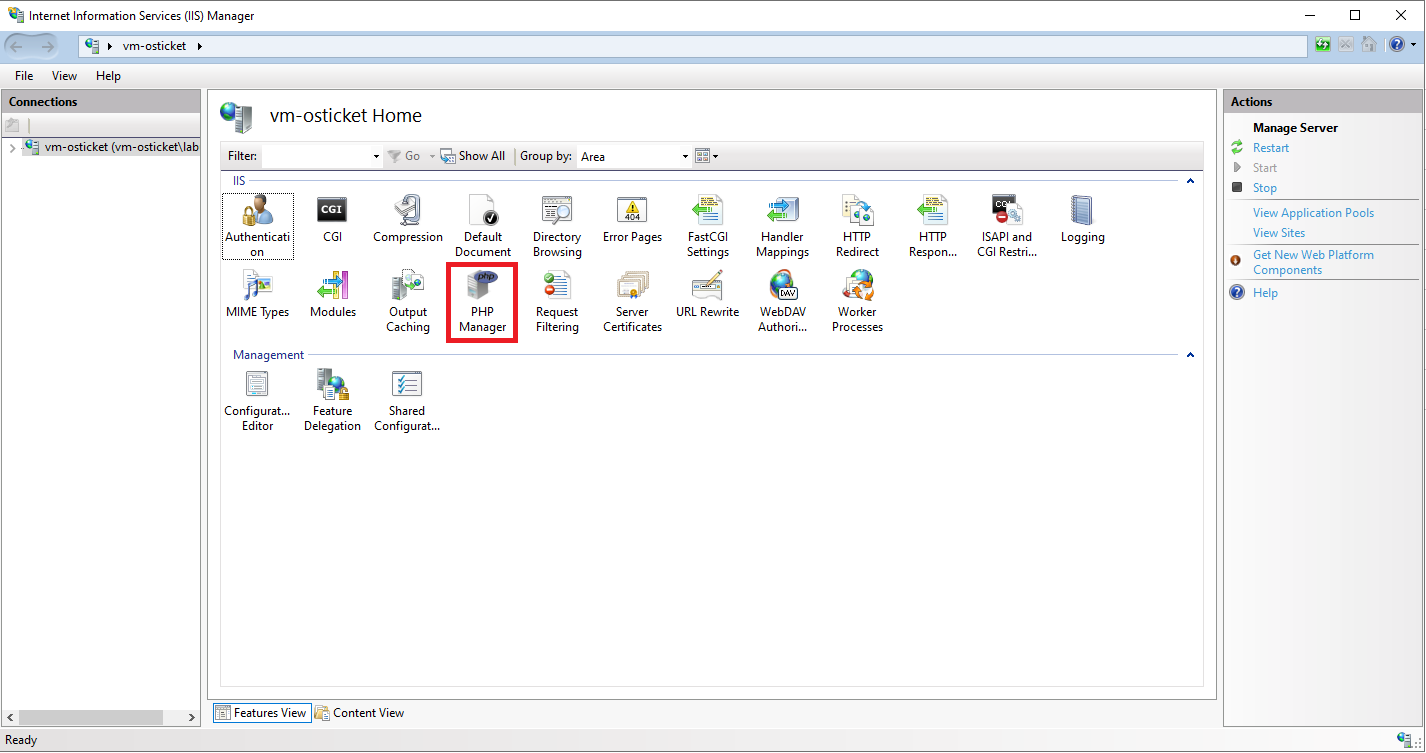
Task: Open WebDAV Authoring Rules
Action: (x=782, y=301)
